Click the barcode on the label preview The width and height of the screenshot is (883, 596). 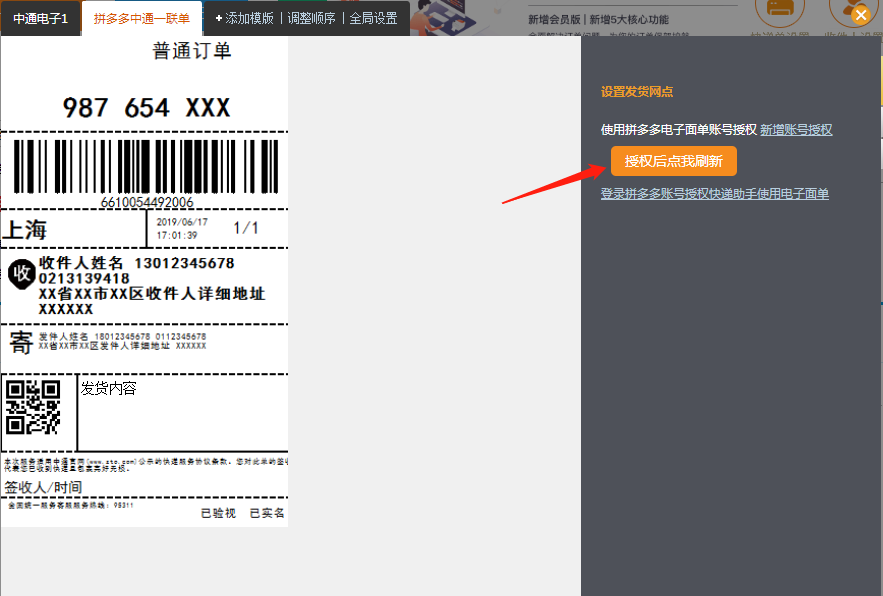pyautogui.click(x=146, y=167)
